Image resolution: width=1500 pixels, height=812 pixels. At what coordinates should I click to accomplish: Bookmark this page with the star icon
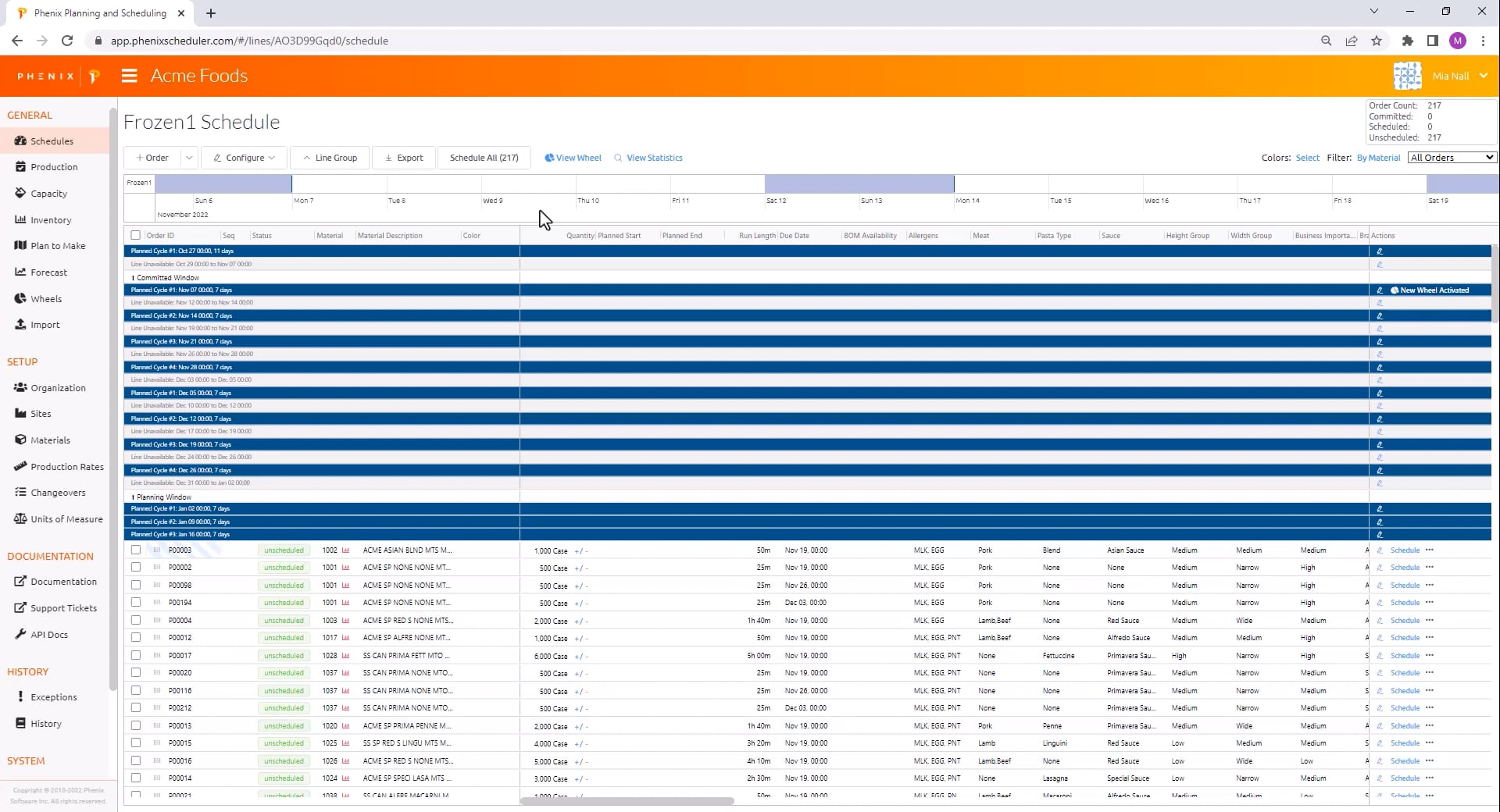tap(1377, 41)
